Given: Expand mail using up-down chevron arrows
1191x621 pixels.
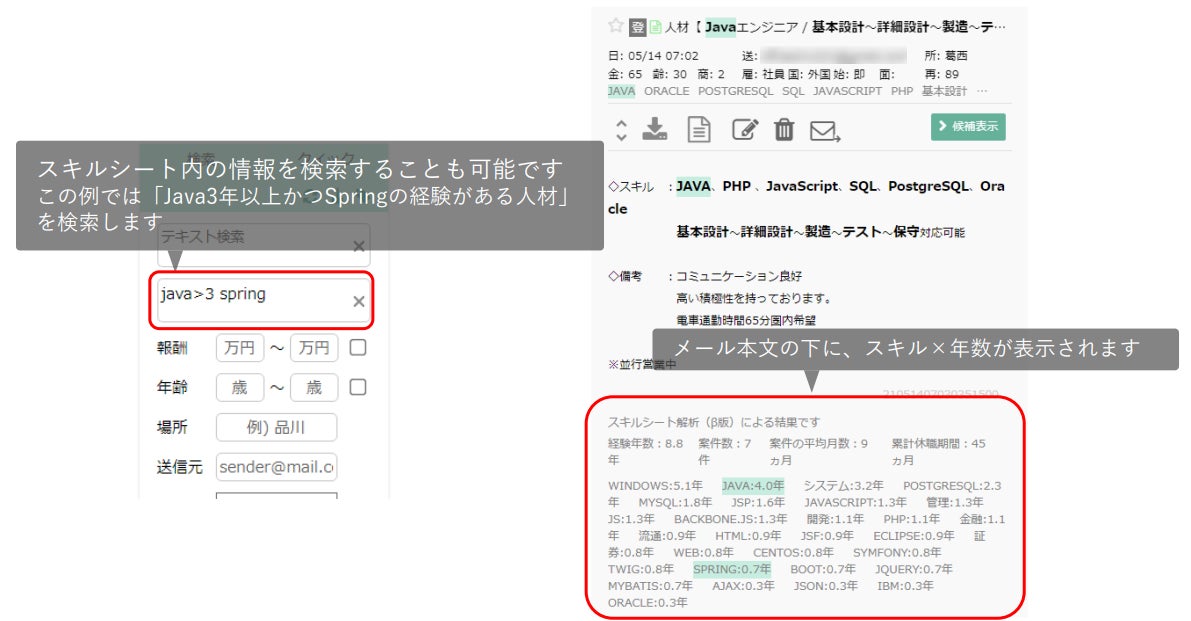Looking at the screenshot, I should click(621, 130).
